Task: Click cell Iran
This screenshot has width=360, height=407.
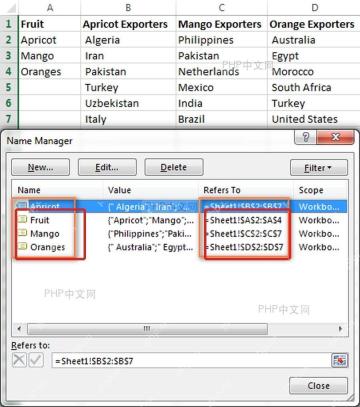Action: 128,56
